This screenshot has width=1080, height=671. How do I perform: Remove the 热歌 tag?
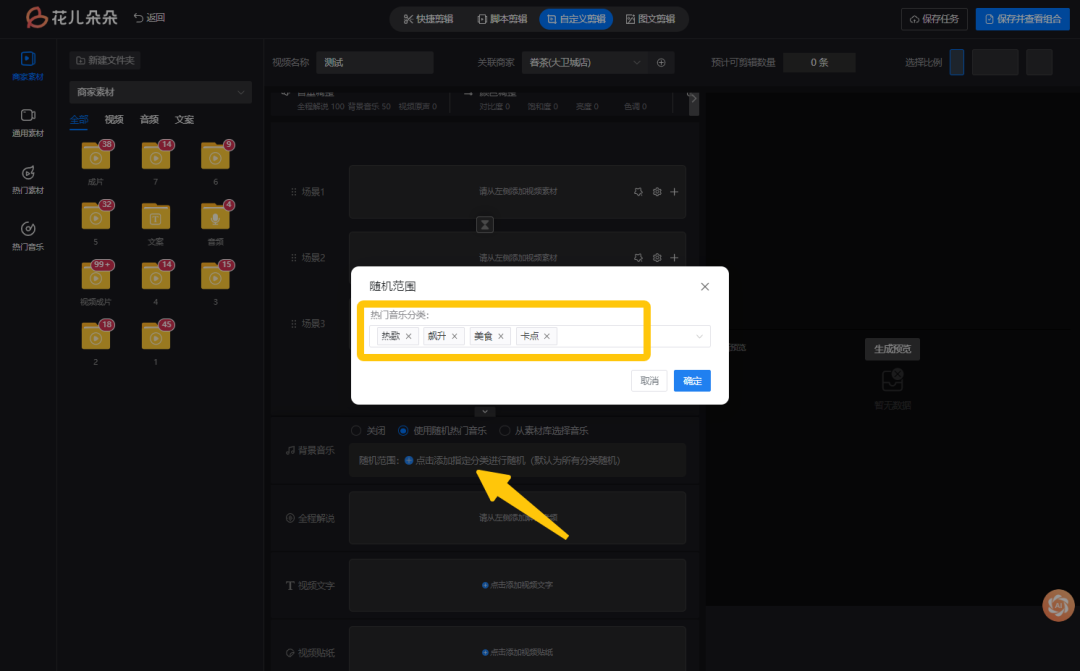click(408, 336)
